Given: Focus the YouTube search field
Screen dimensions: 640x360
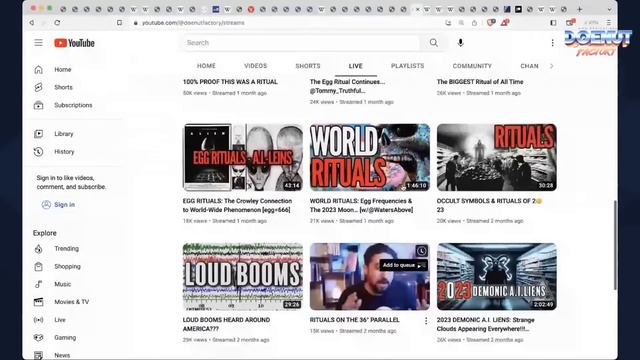Looking at the screenshot, I should click(x=300, y=43).
